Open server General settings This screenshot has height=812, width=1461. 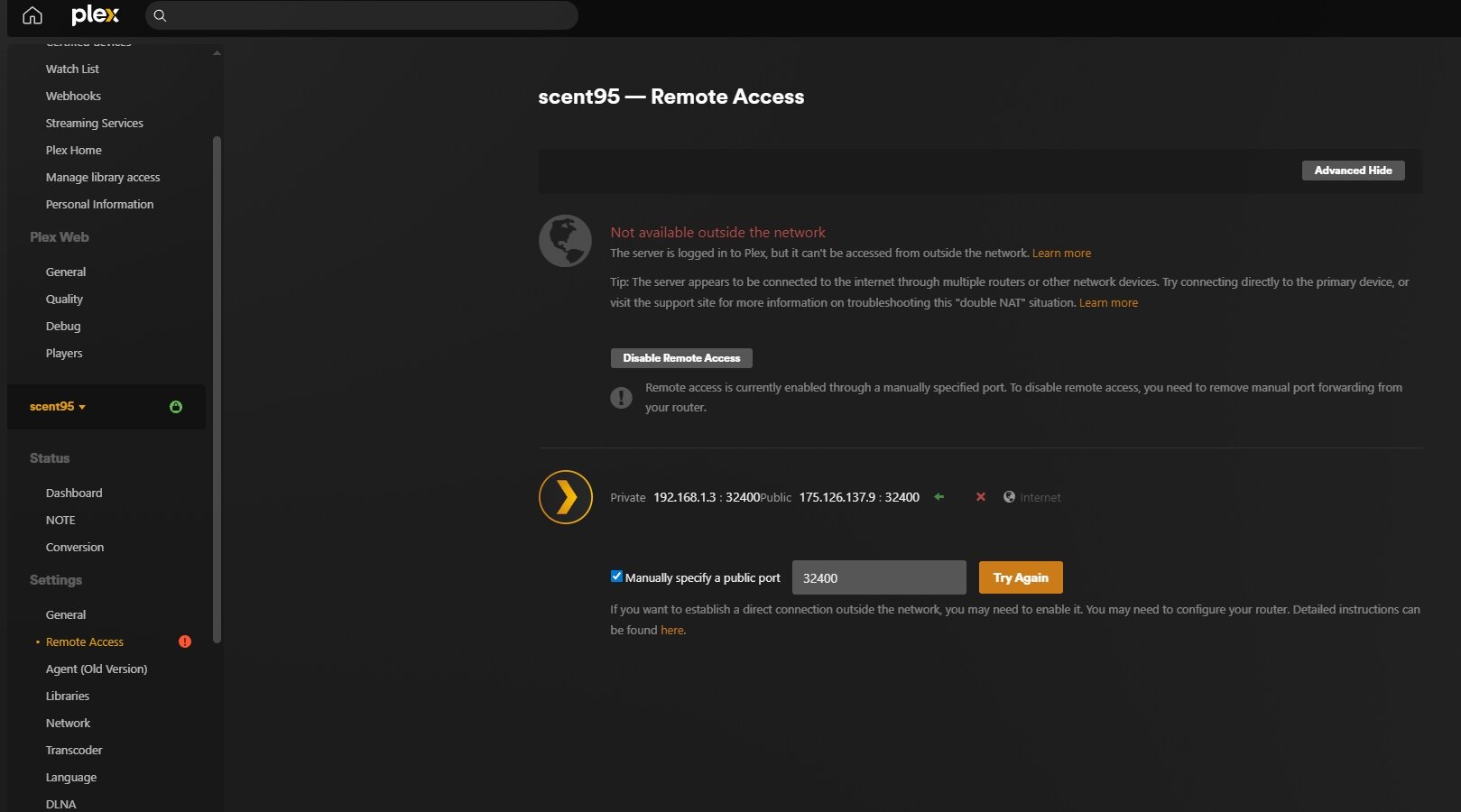[66, 614]
